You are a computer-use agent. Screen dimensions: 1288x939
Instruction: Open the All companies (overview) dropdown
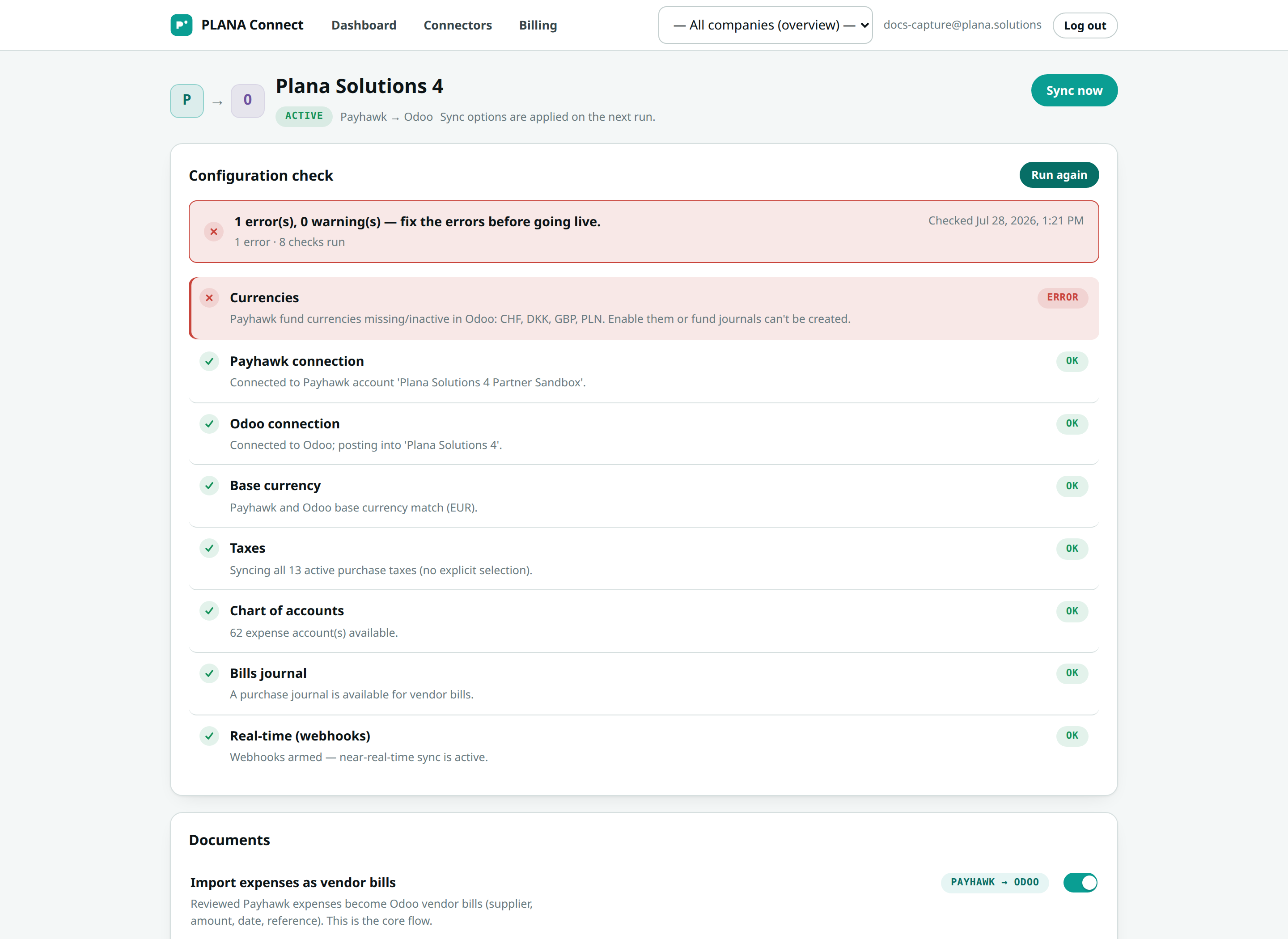click(x=765, y=25)
